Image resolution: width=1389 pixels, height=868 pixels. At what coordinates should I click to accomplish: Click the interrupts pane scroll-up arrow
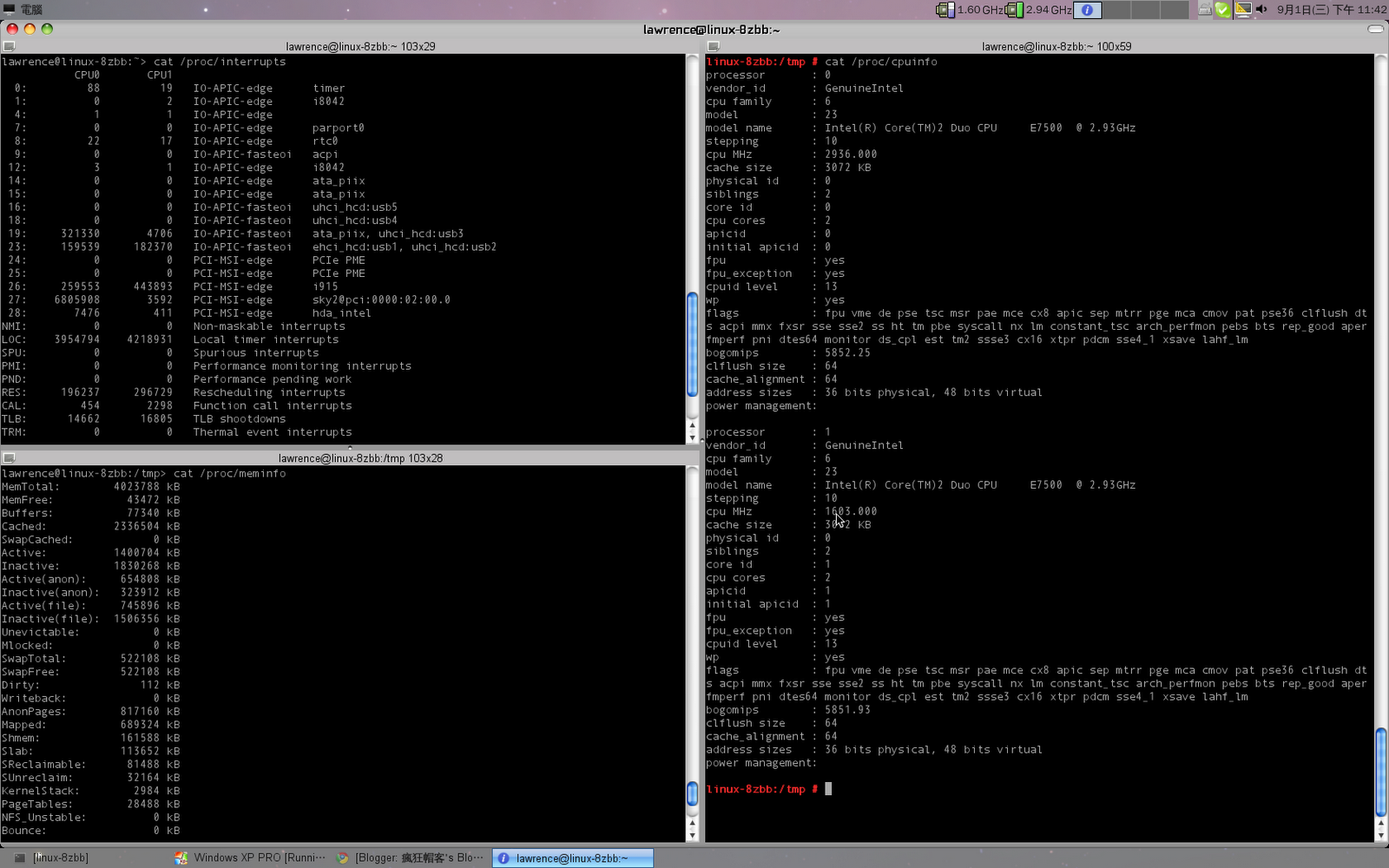(692, 425)
